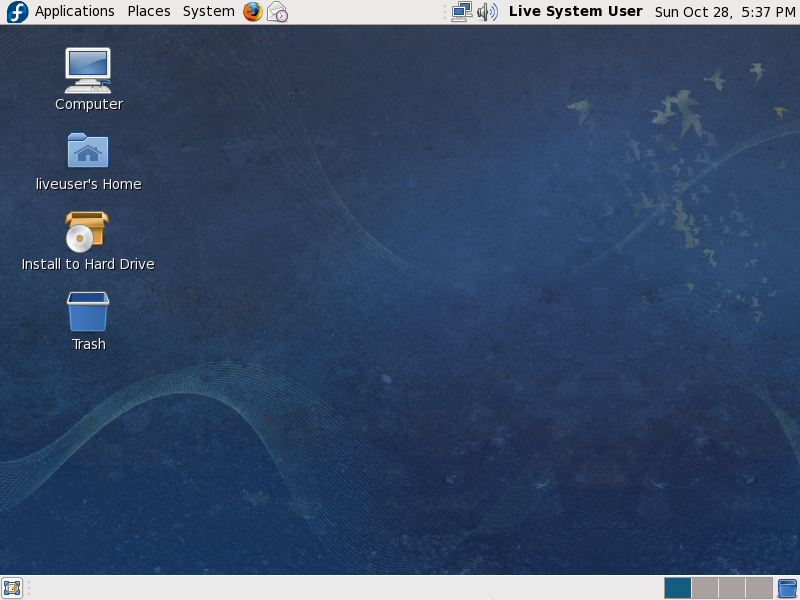Toggle the Show Desktop button

tap(12, 588)
